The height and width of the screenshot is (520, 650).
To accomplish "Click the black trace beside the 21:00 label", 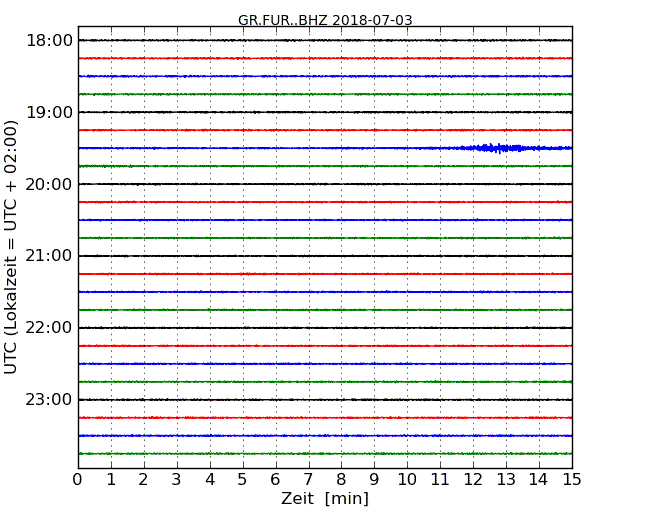I will coord(325,256).
